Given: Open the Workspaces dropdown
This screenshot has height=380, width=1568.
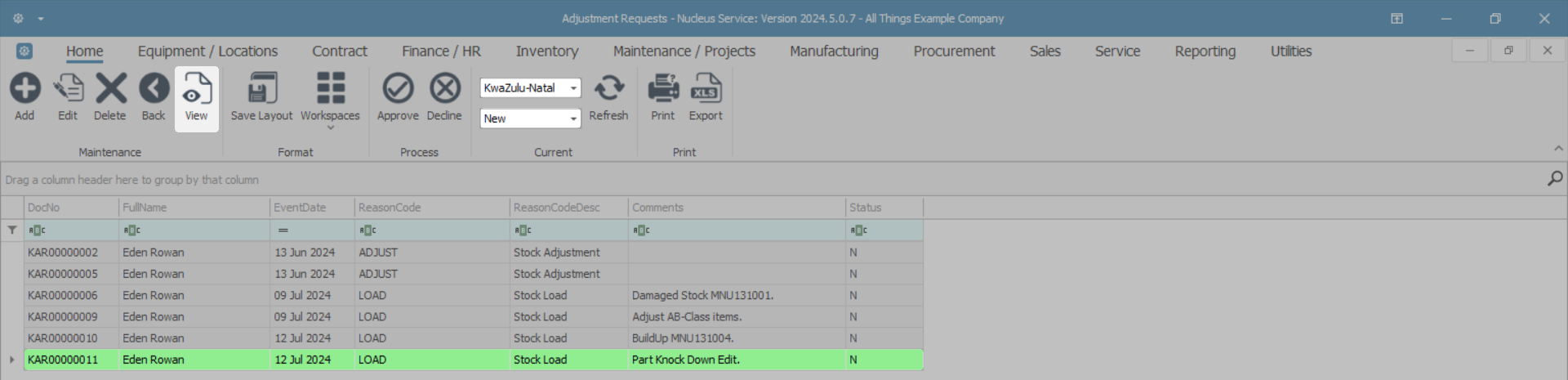Looking at the screenshot, I should point(330,96).
